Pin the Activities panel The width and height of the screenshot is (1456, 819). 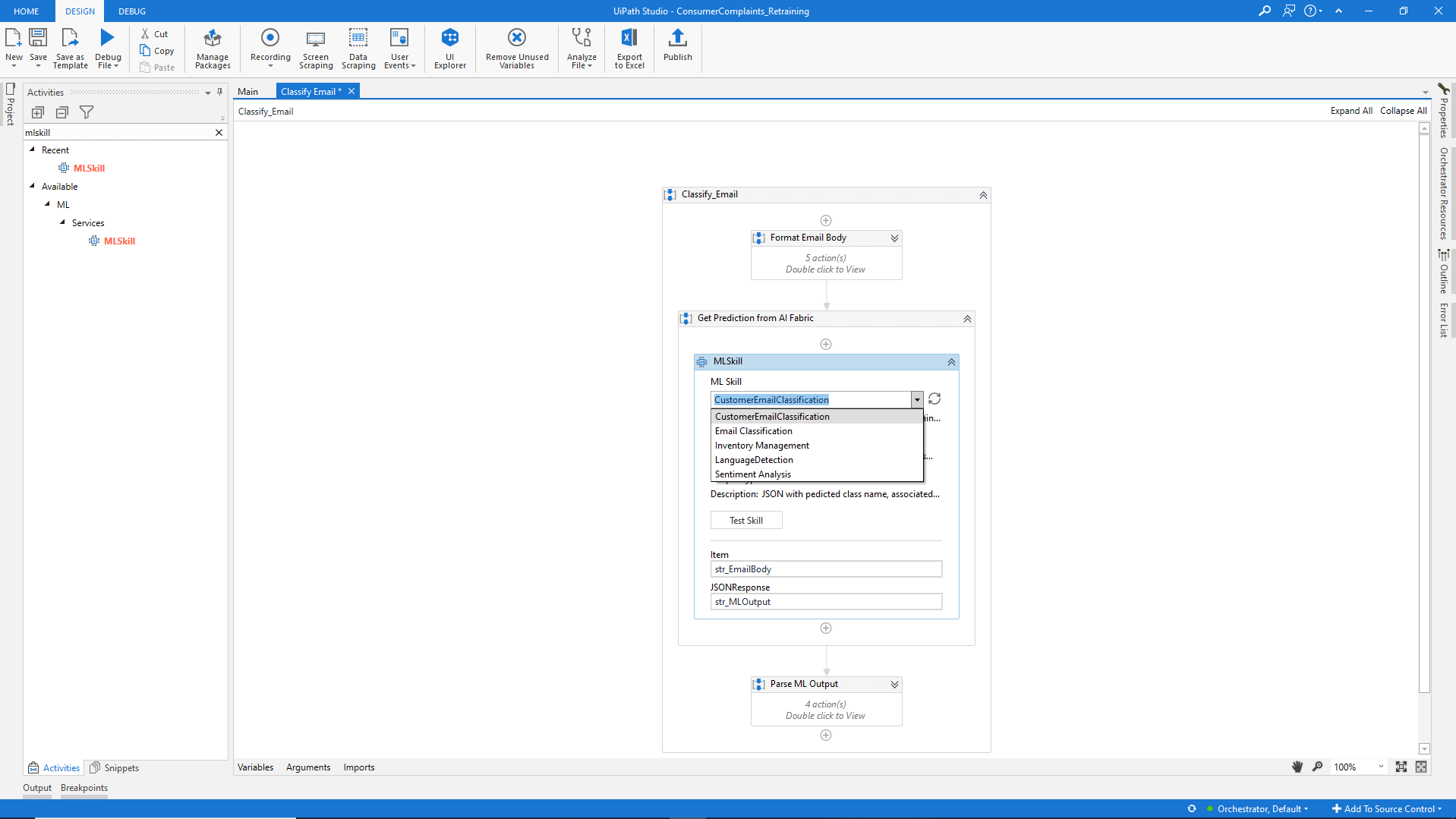220,92
